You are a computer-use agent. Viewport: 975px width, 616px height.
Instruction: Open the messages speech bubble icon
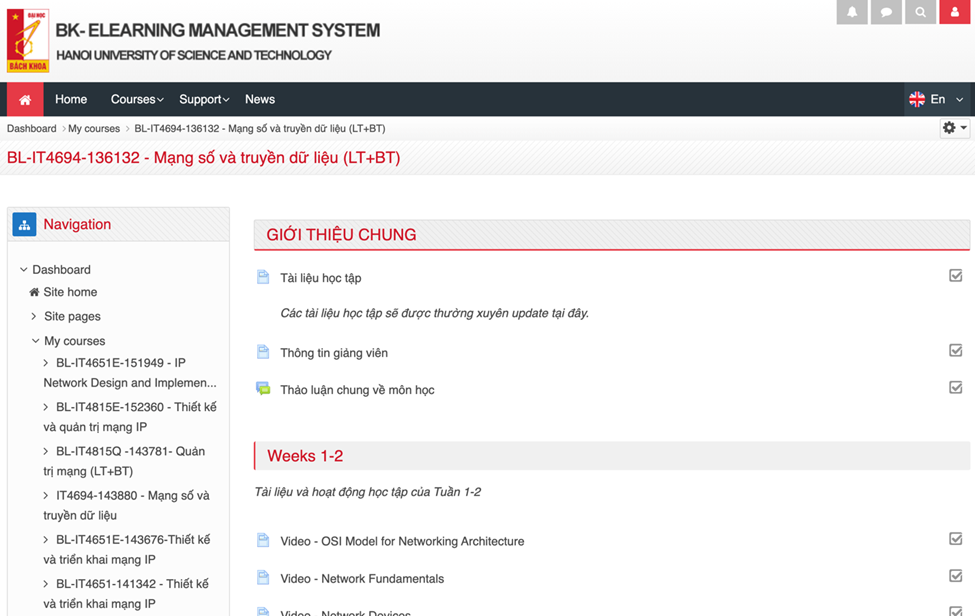886,12
